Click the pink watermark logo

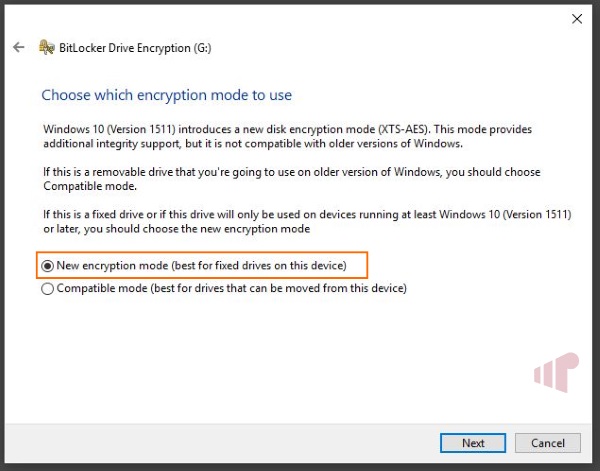[x=556, y=372]
